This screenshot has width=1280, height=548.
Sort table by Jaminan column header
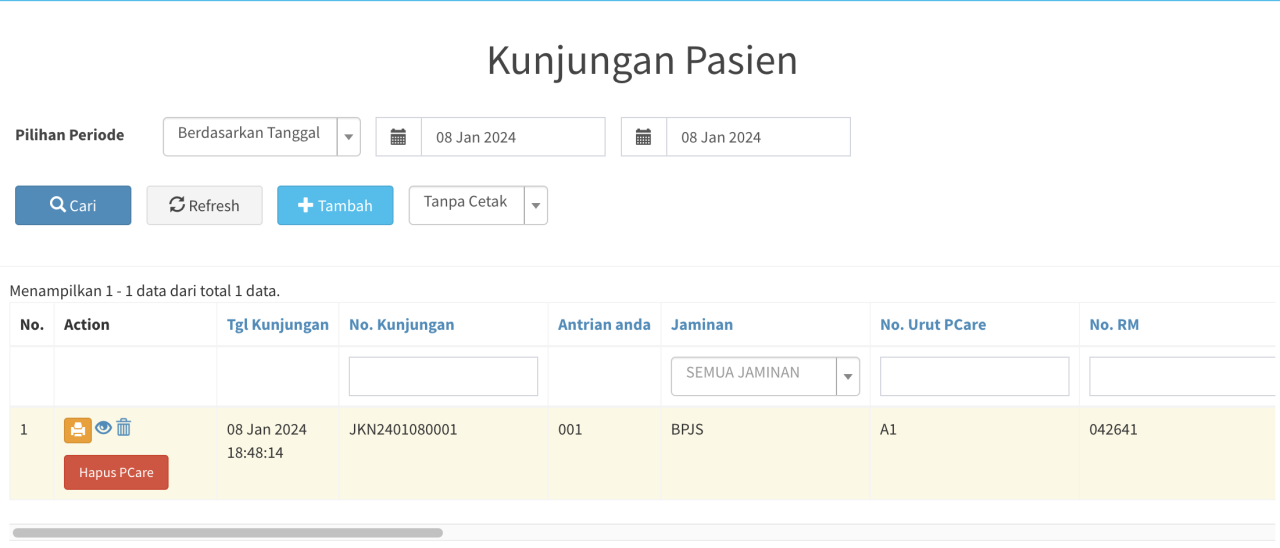(x=701, y=324)
